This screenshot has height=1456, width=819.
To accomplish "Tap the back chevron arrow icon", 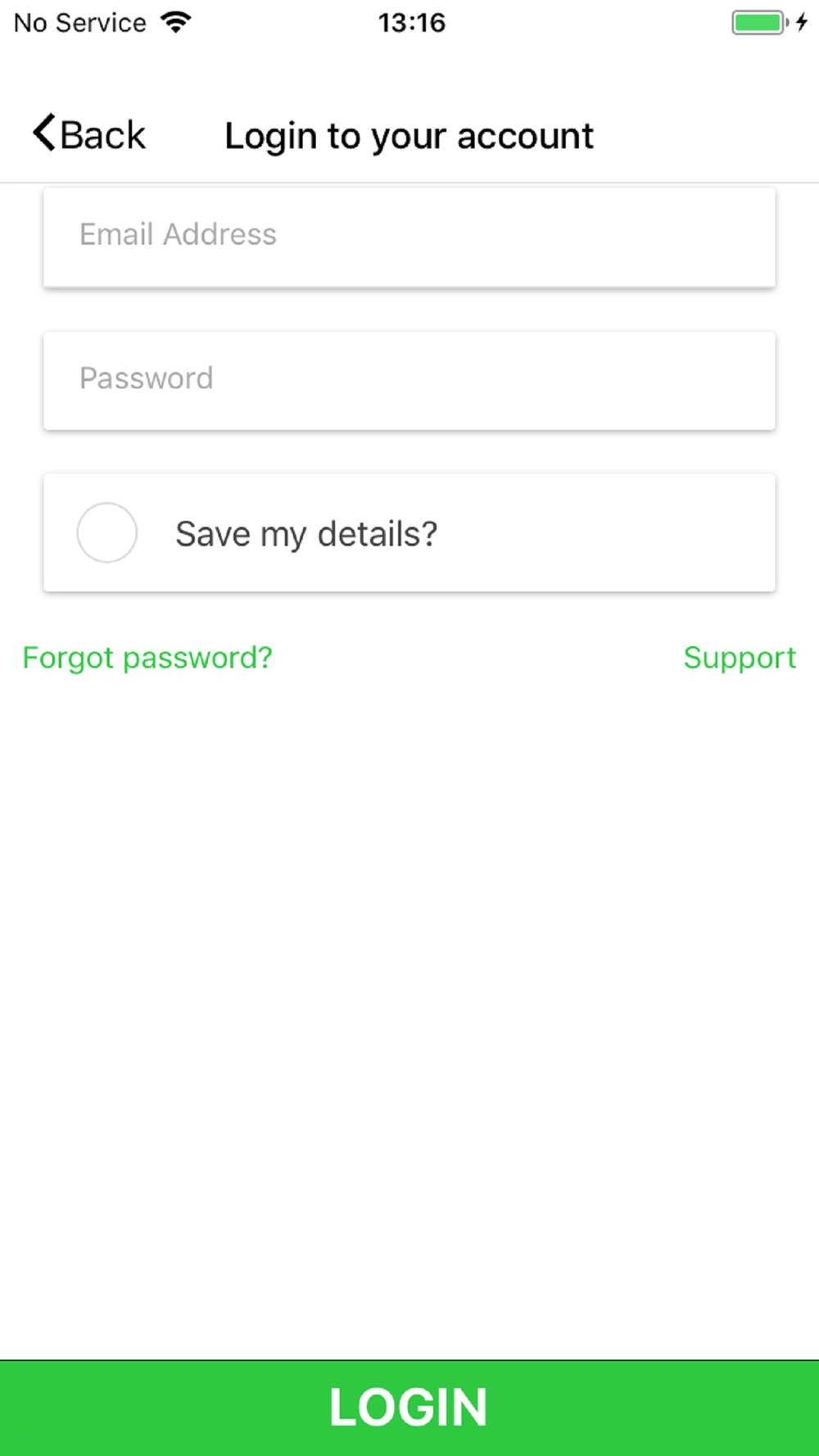I will 44,133.
